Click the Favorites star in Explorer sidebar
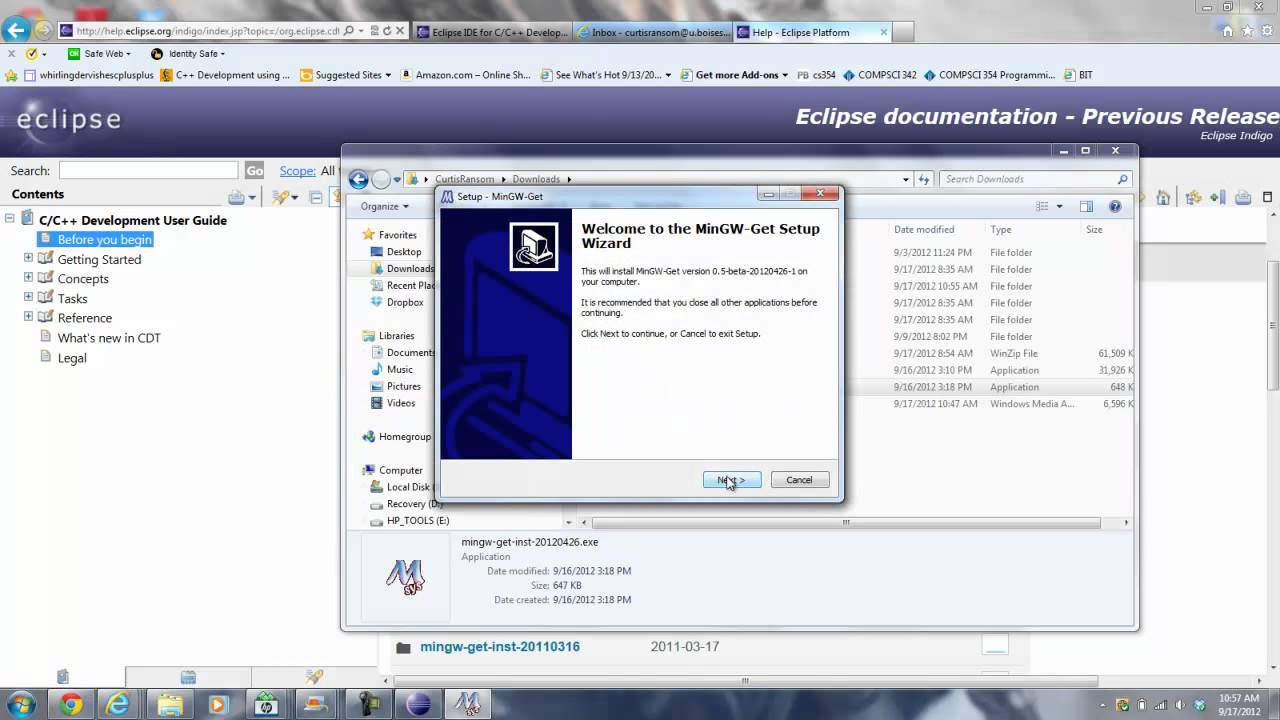 (369, 235)
